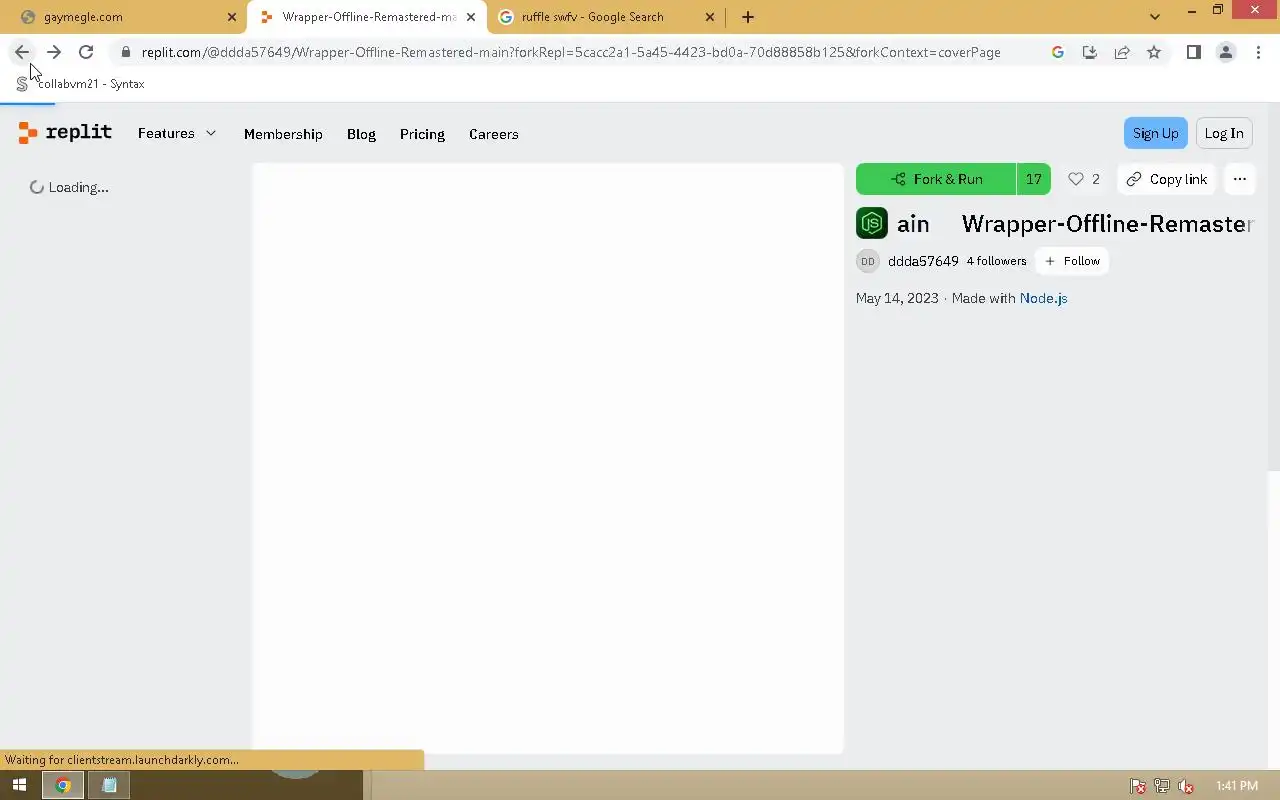1280x800 pixels.
Task: Open the Node.js language link
Action: pyautogui.click(x=1043, y=298)
